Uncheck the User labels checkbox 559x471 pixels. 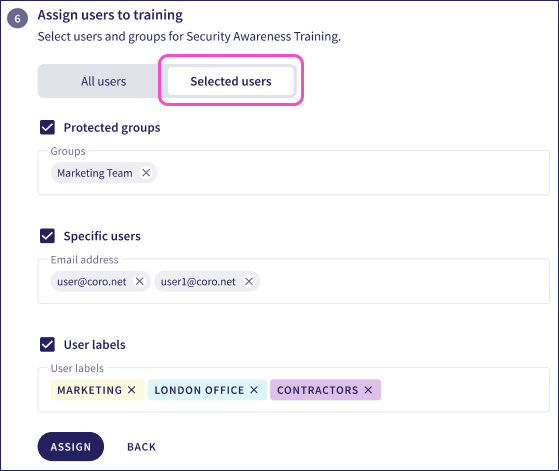pyautogui.click(x=47, y=344)
